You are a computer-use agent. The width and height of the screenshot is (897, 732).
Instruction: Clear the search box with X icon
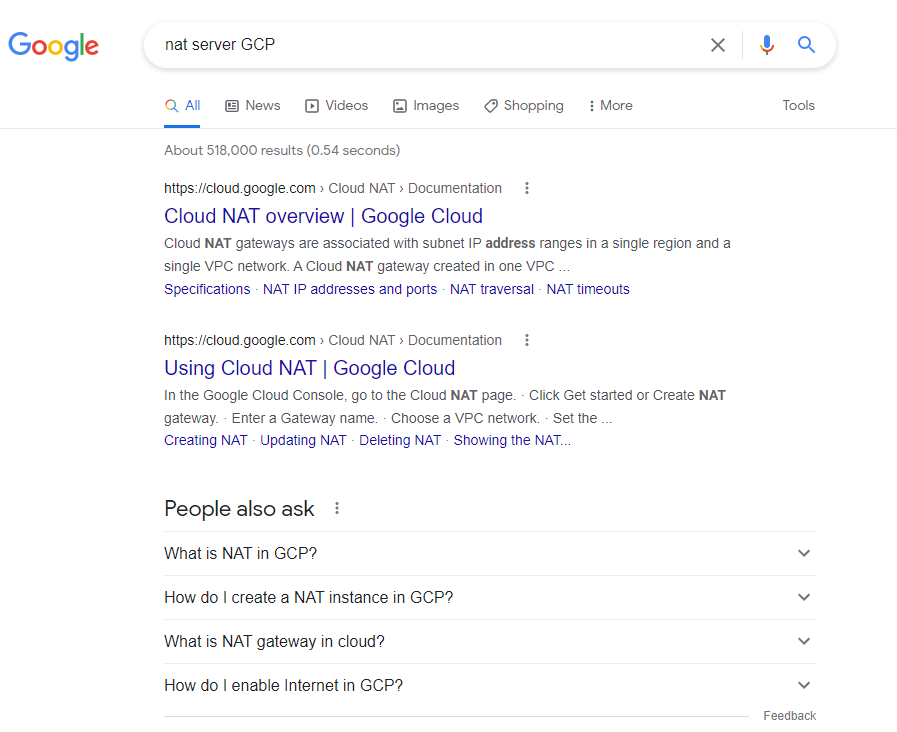[717, 45]
